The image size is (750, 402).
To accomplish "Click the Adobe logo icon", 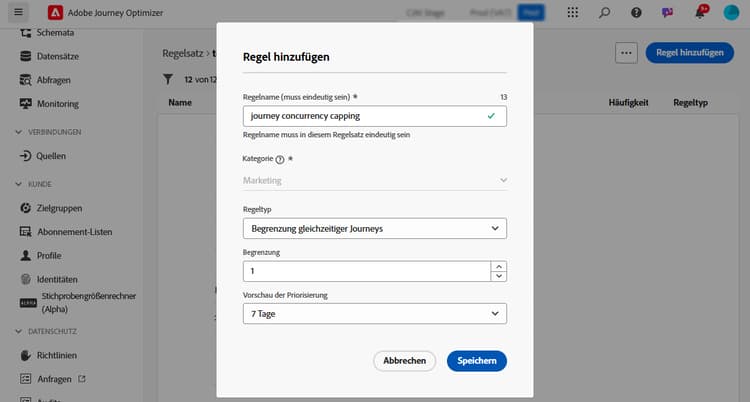I will [x=55, y=12].
